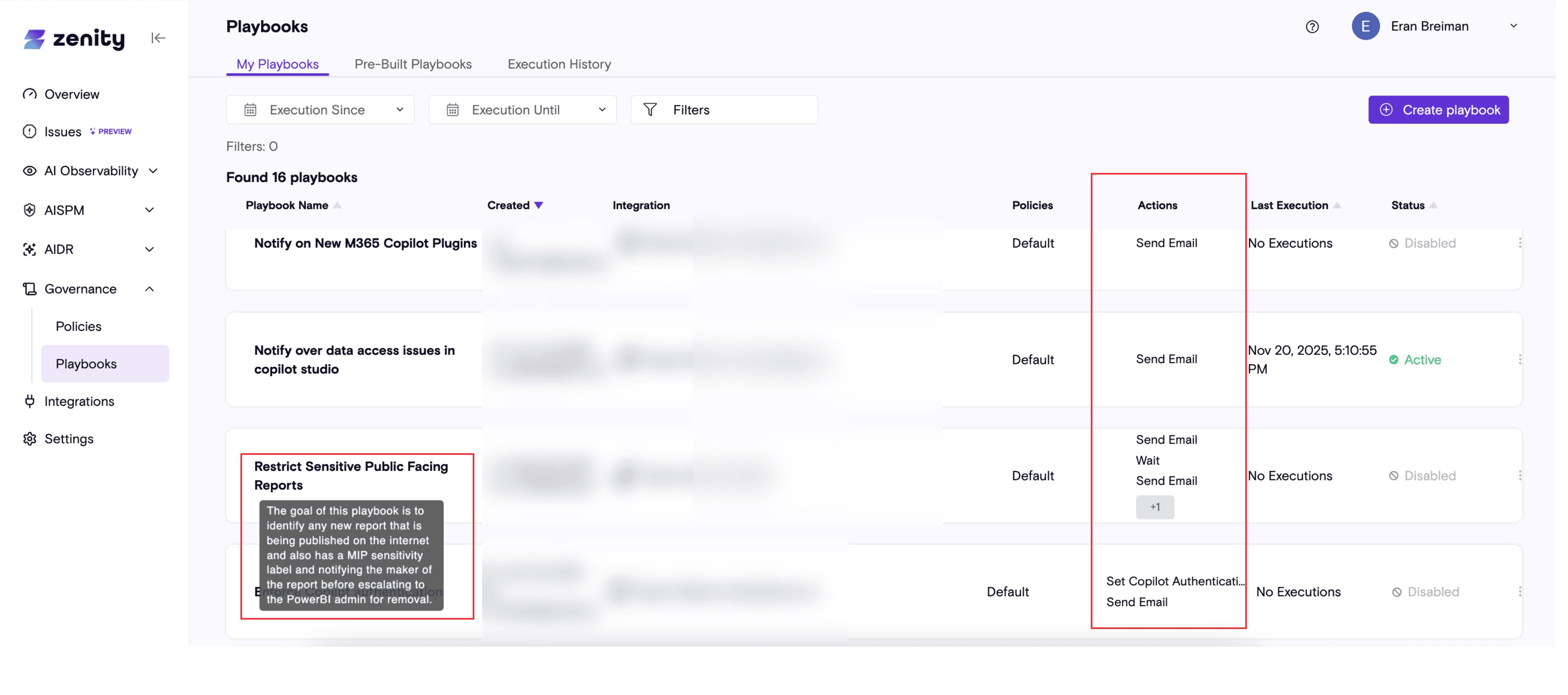Open the Notify on New M365 Copilot Plugins playbook

pos(366,243)
